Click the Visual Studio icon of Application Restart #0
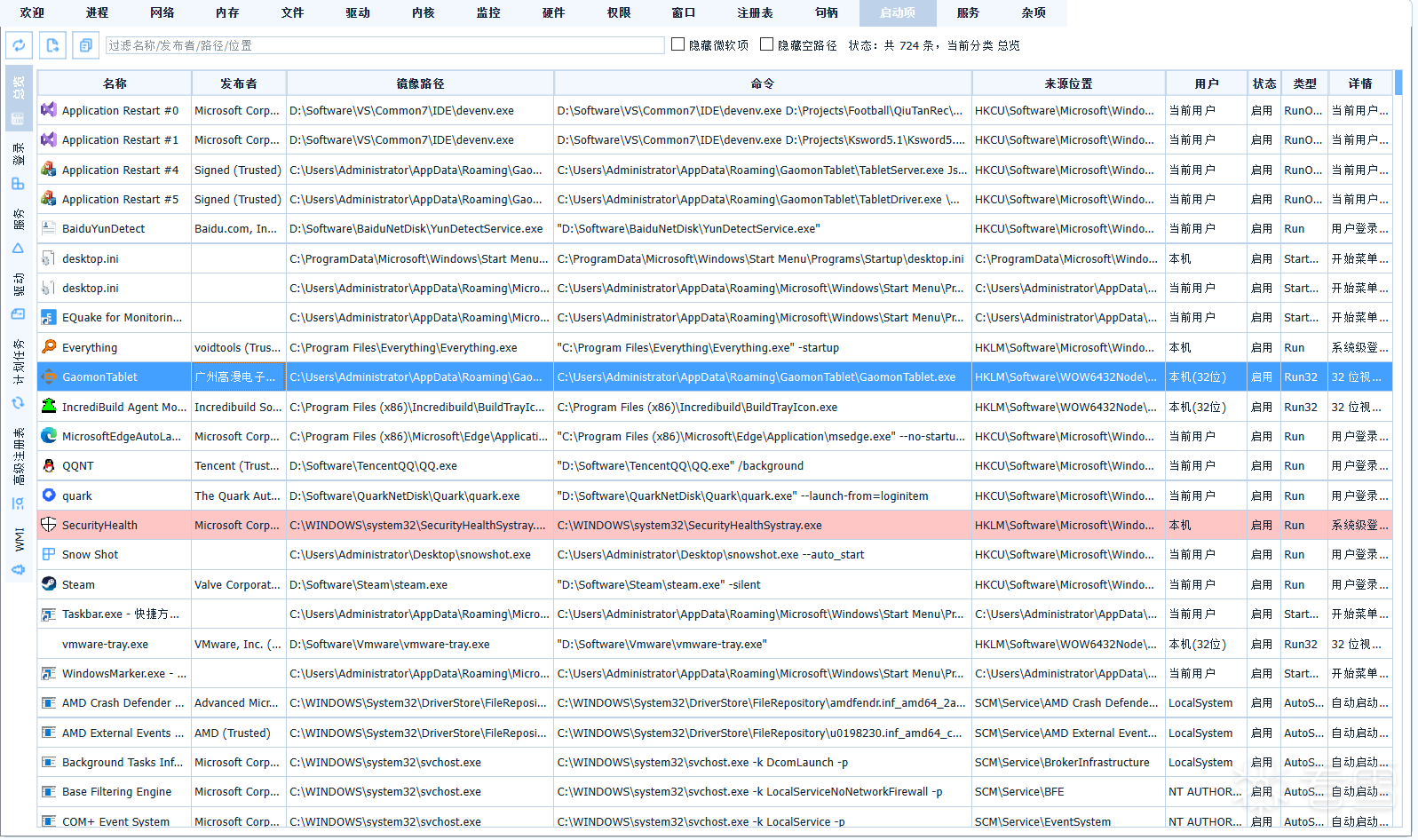Image resolution: width=1418 pixels, height=840 pixels. [x=49, y=110]
